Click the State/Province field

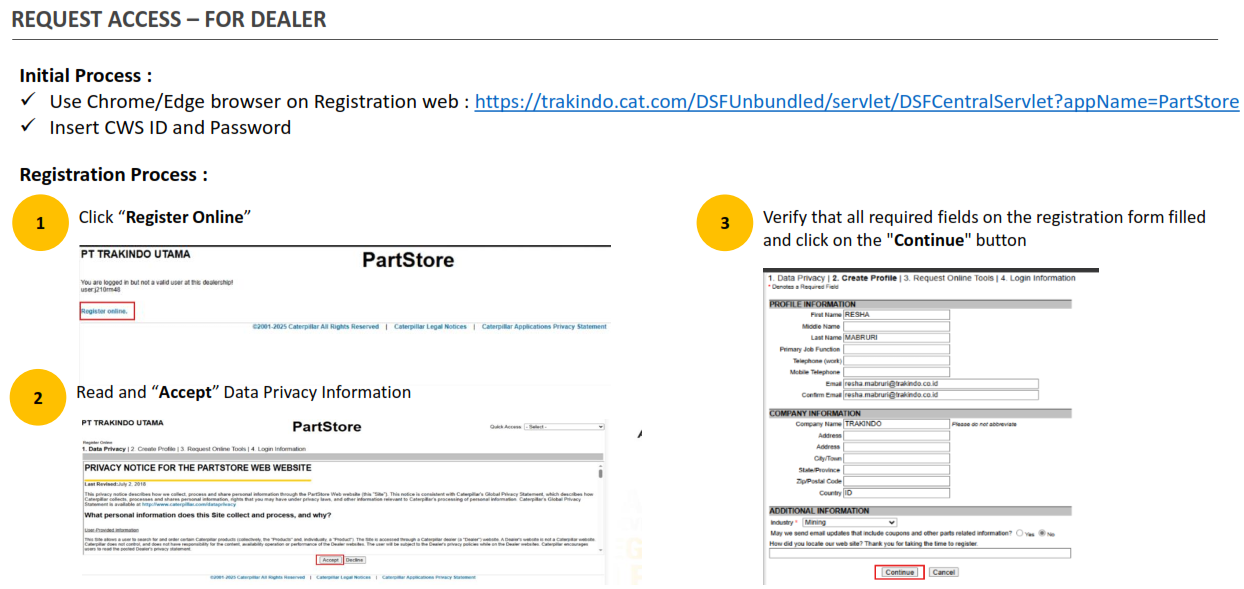click(x=896, y=470)
